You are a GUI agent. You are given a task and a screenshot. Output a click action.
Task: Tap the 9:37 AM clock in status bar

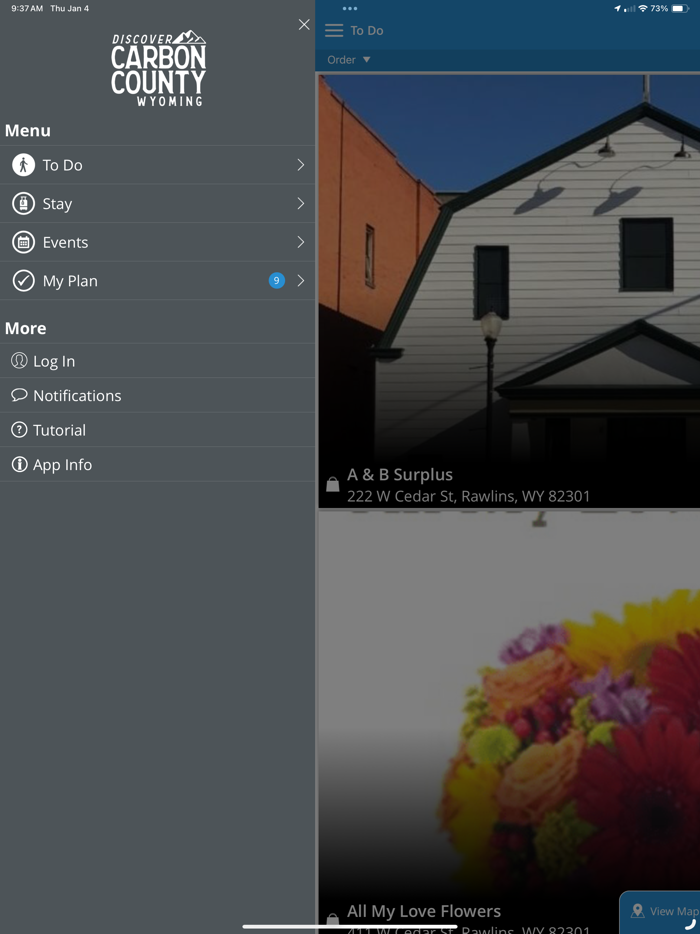(27, 8)
